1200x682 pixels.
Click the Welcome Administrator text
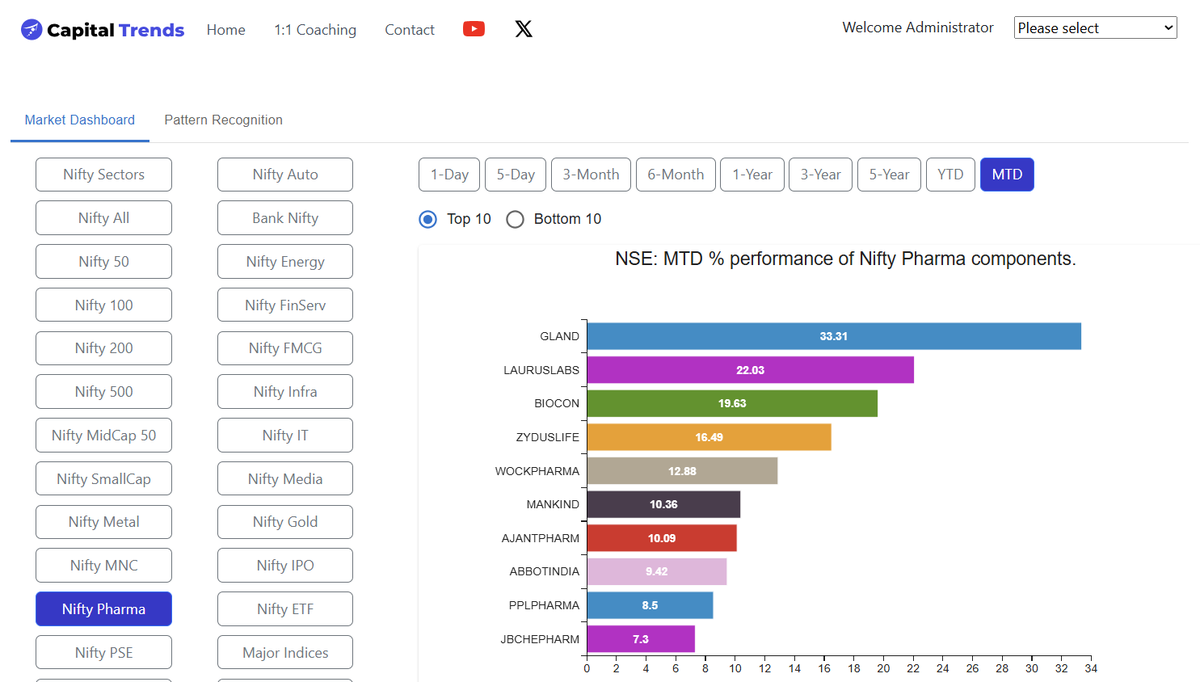coord(918,28)
